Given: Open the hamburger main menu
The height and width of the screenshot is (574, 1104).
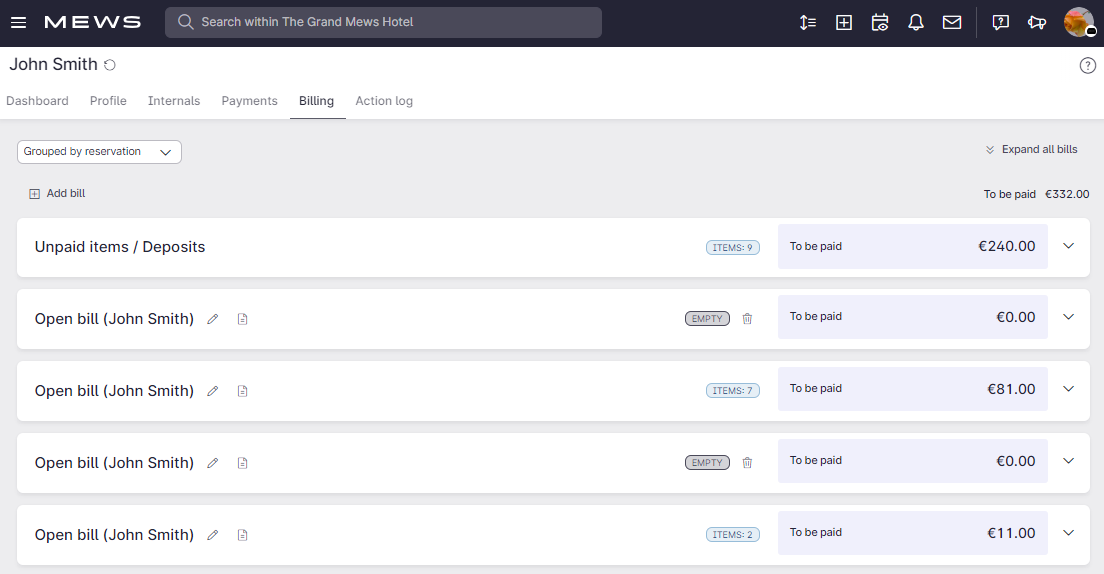Looking at the screenshot, I should pyautogui.click(x=18, y=22).
